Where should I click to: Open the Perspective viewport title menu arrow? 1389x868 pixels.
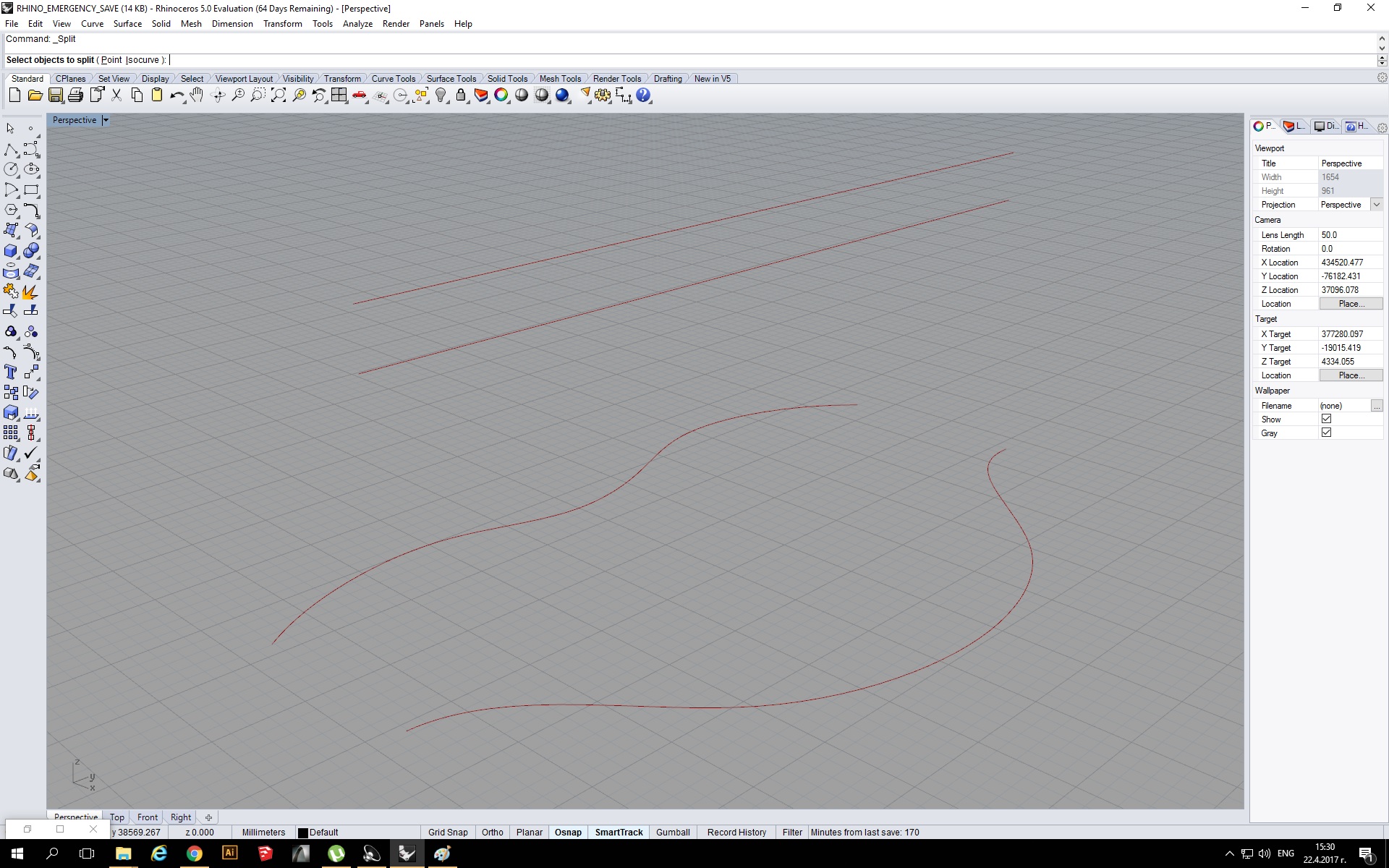pos(106,120)
